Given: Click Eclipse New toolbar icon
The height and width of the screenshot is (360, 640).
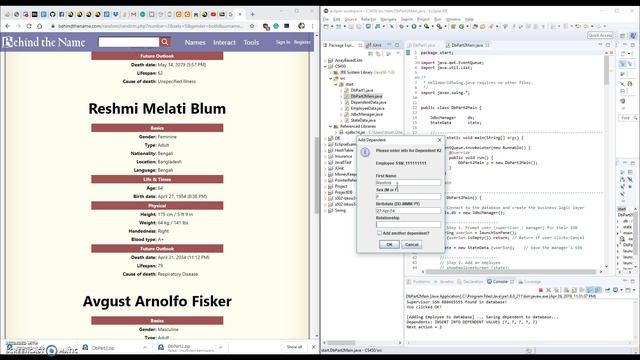Looking at the screenshot, I should coord(327,27).
